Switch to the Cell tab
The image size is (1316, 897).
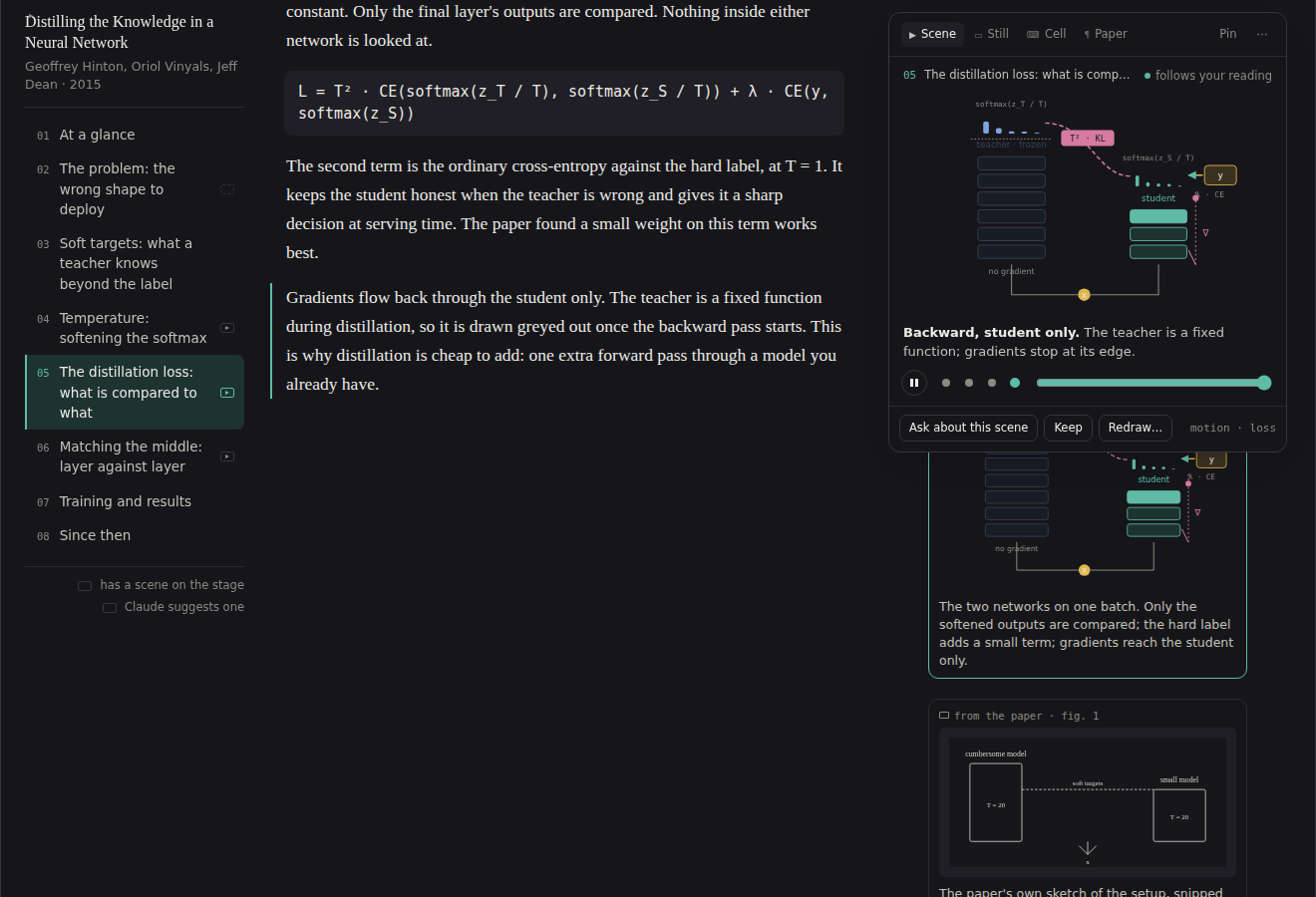tap(1047, 34)
